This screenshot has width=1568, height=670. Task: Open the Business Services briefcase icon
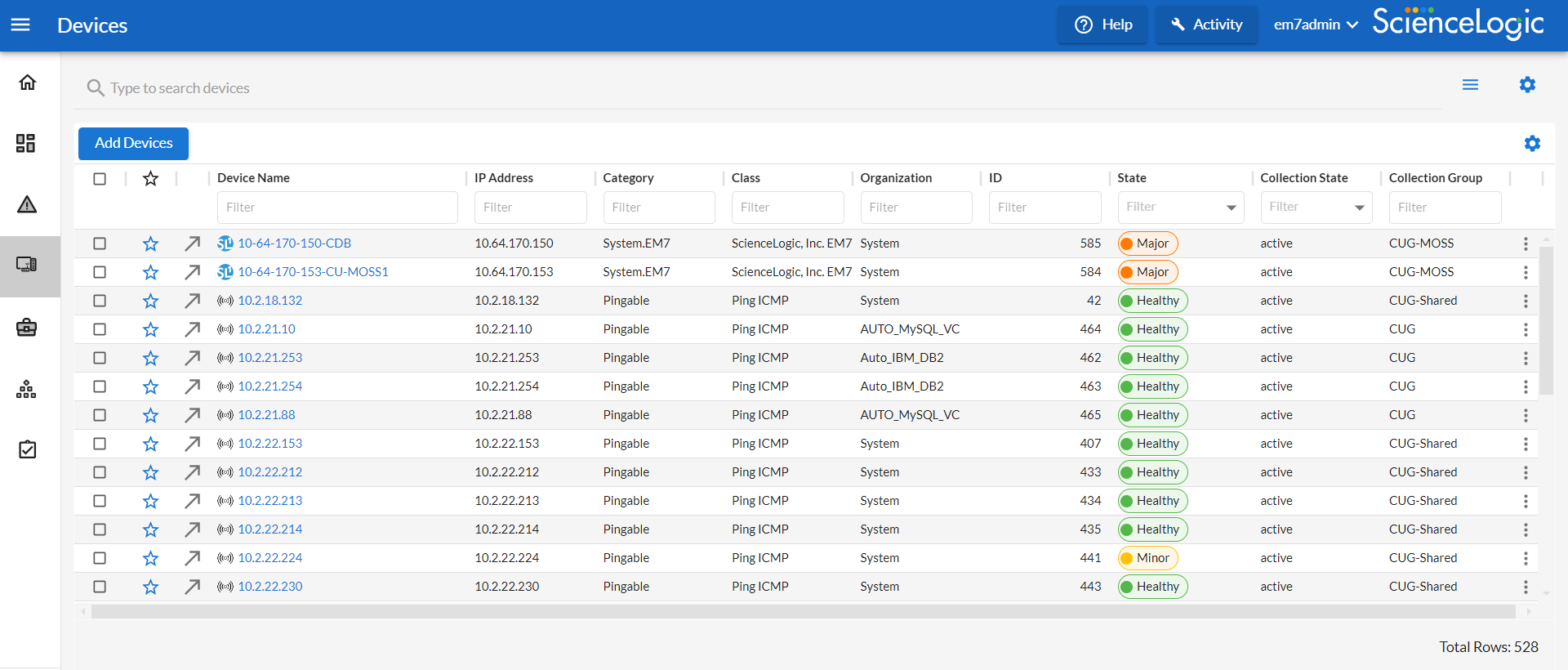click(26, 328)
